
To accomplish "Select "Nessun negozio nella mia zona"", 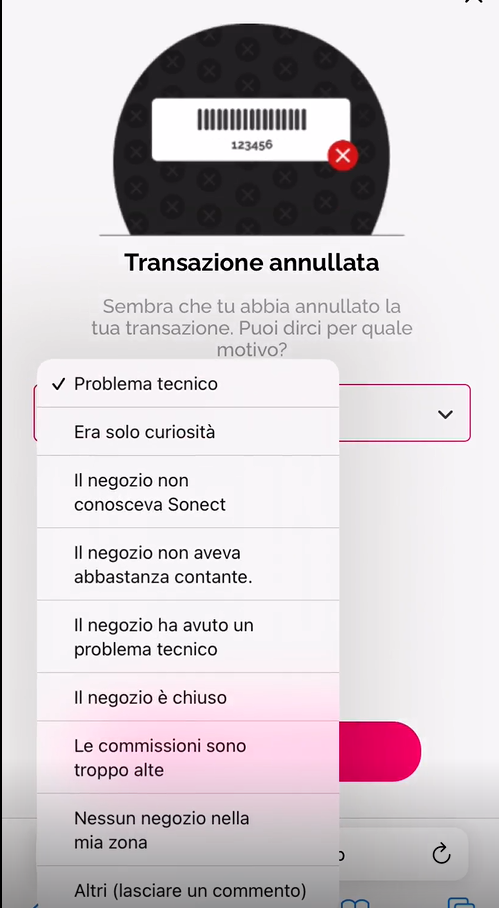I will pos(188,830).
